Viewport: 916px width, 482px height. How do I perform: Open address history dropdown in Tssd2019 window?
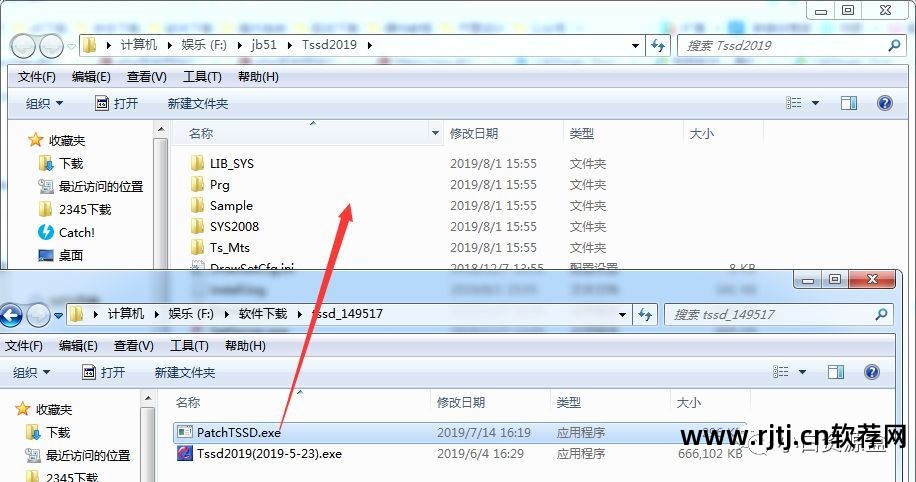[635, 46]
